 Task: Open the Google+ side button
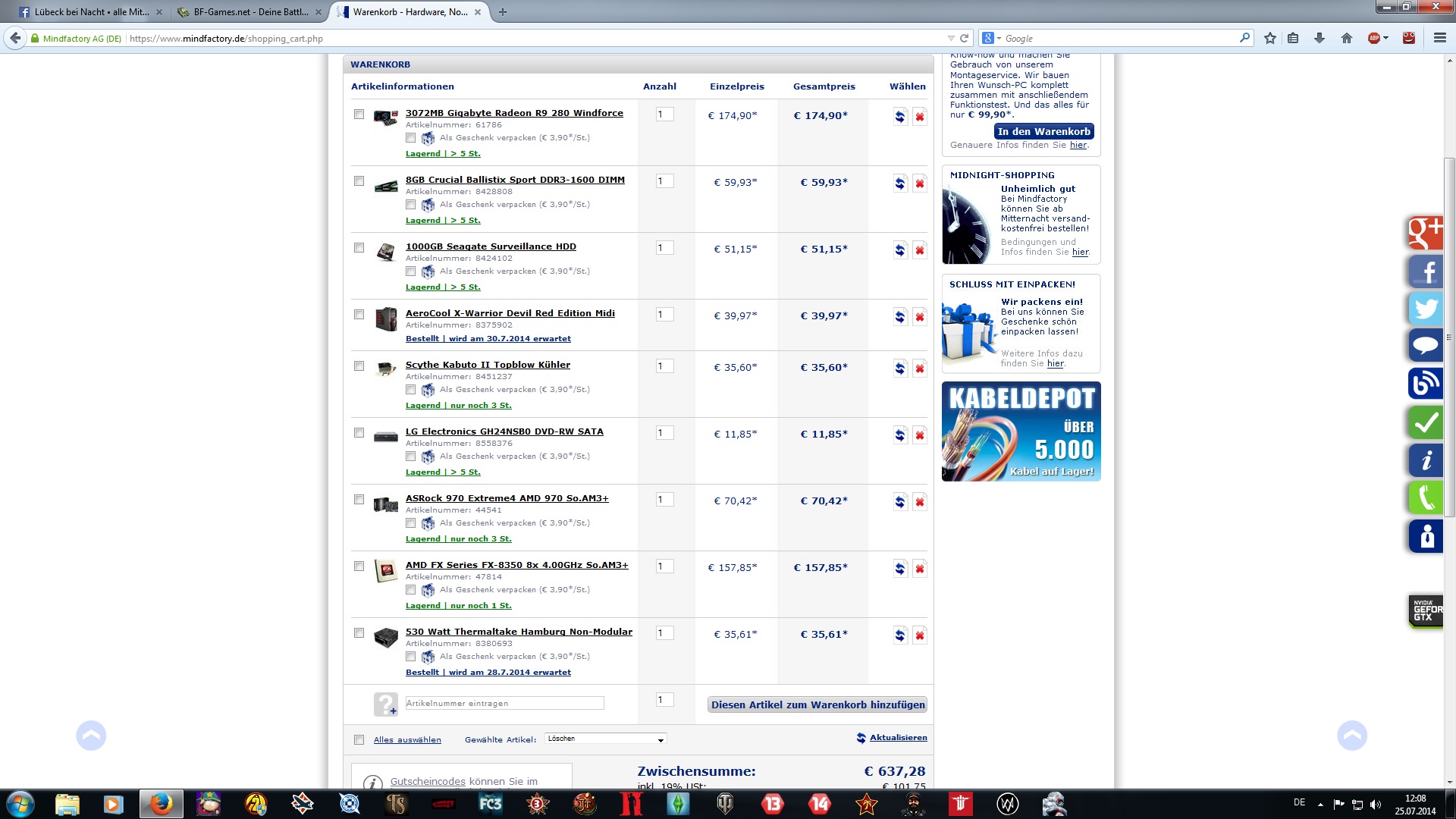pyautogui.click(x=1426, y=233)
